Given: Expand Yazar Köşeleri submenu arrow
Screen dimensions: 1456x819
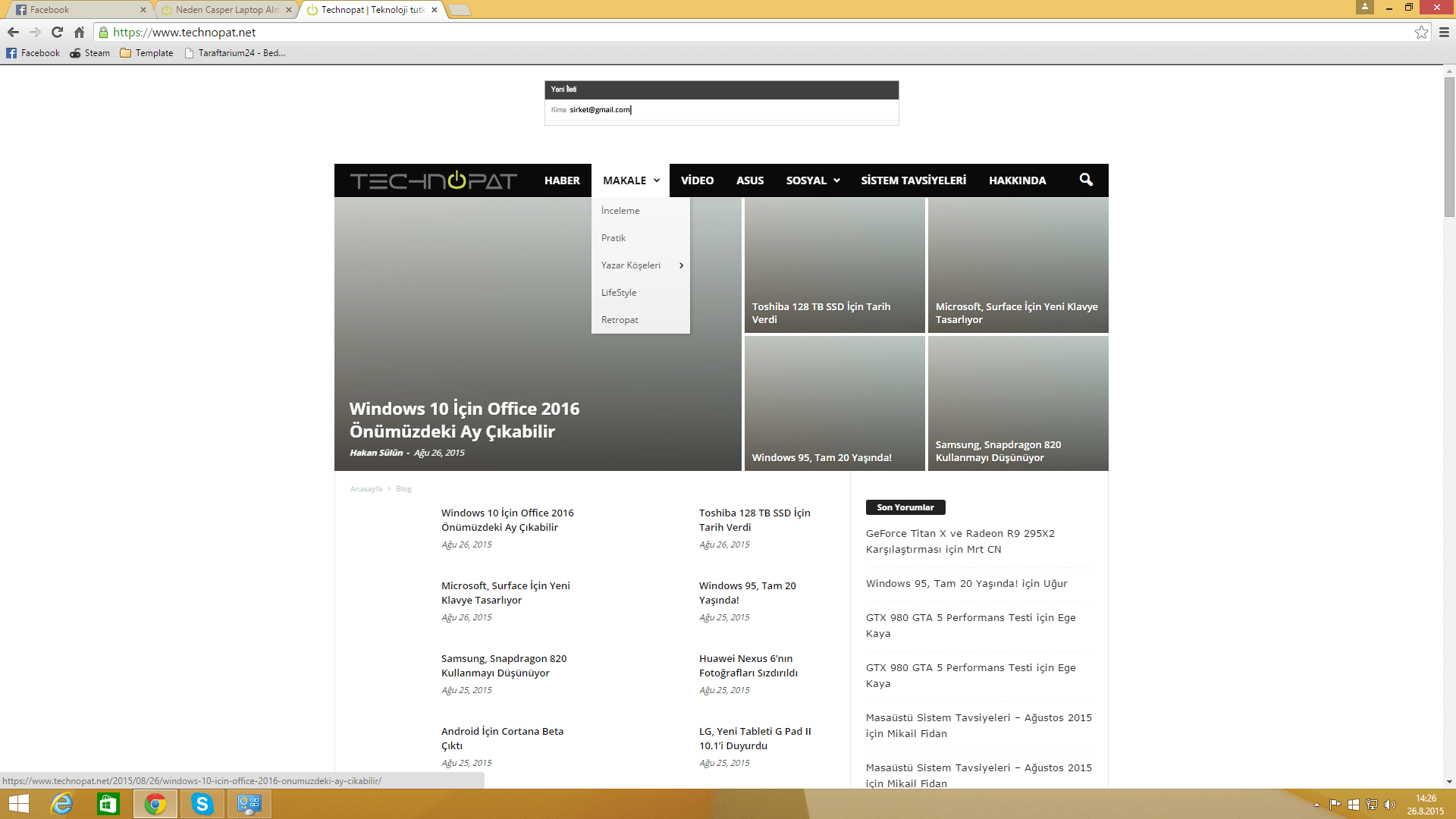Looking at the screenshot, I should pyautogui.click(x=682, y=265).
